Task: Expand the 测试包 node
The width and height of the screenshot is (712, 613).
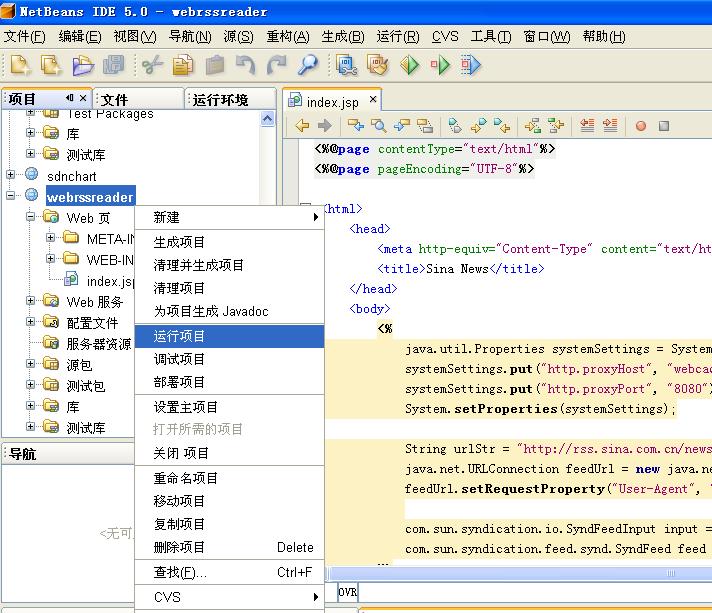Action: pos(30,385)
